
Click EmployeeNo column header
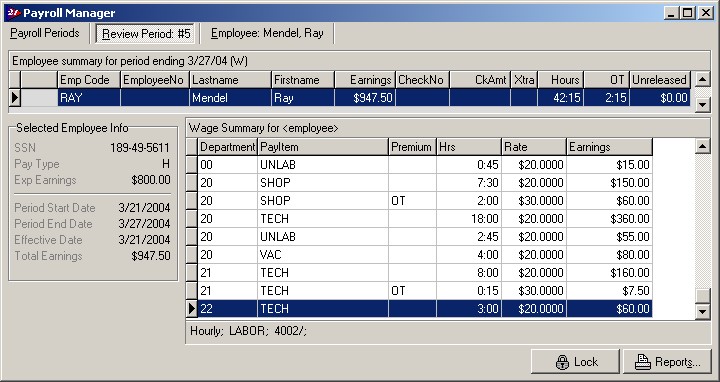154,80
